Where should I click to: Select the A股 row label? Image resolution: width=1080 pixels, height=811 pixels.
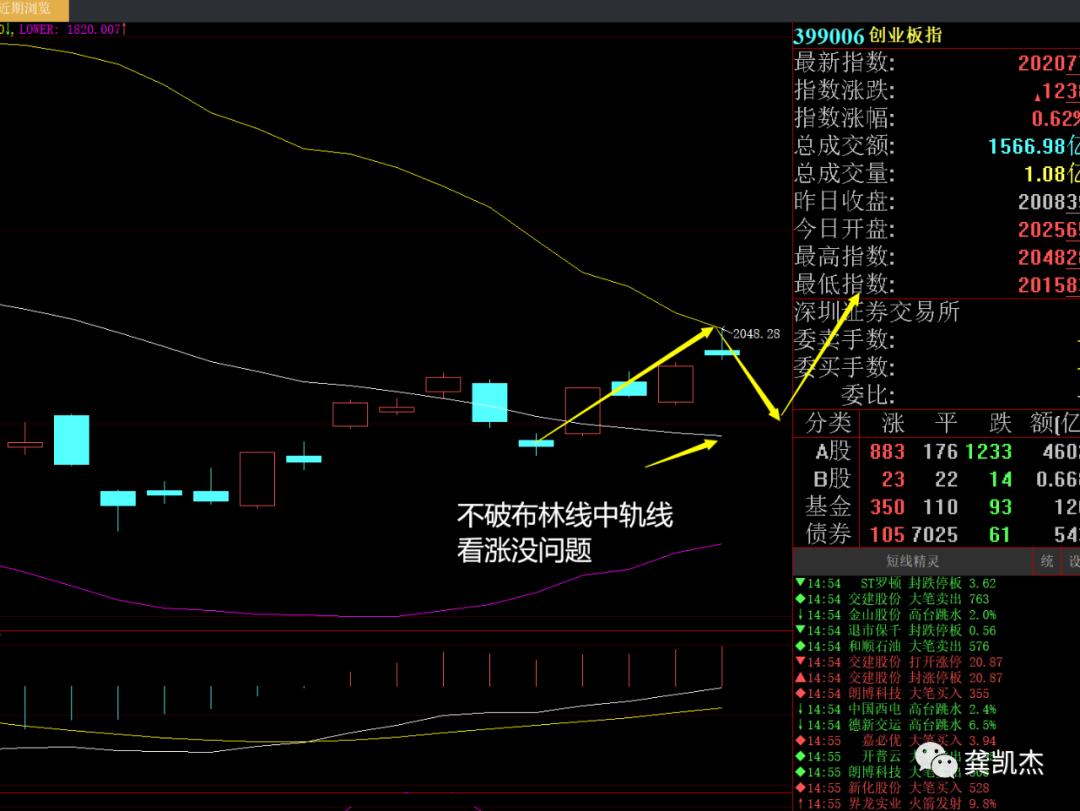coord(832,451)
